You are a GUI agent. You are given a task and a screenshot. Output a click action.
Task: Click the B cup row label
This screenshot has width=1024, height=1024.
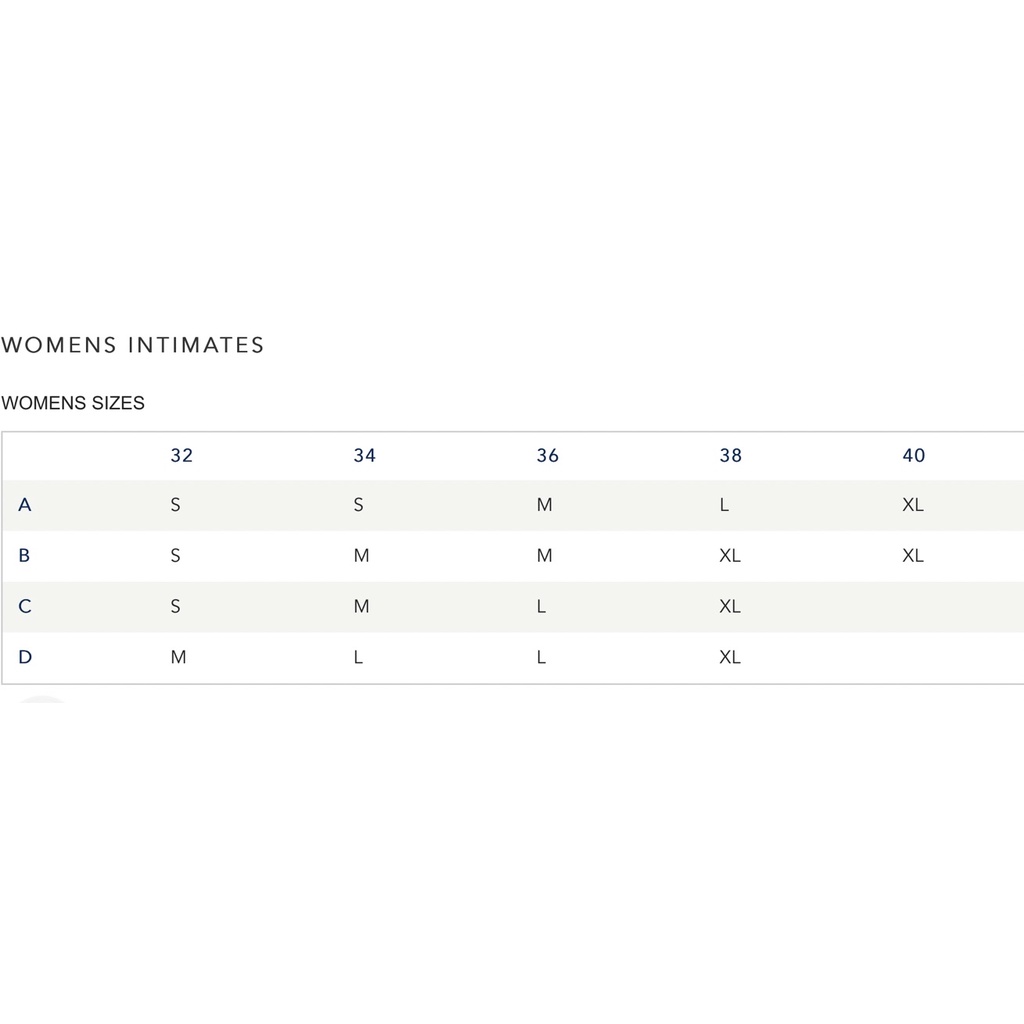point(25,555)
